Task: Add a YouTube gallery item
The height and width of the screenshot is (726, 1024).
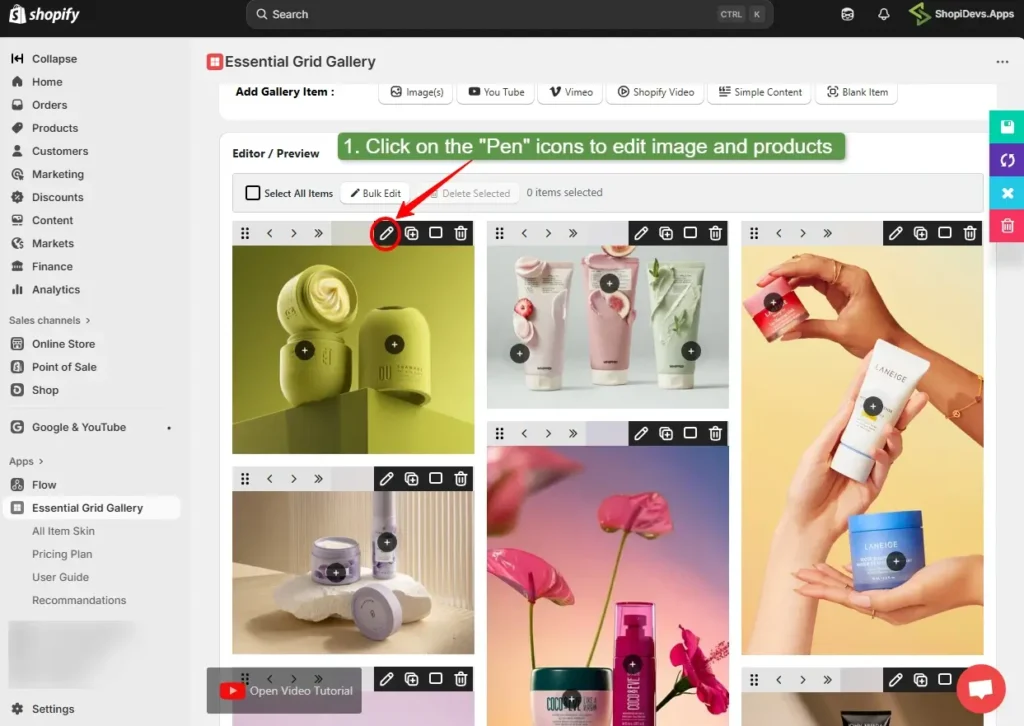Action: pyautogui.click(x=495, y=92)
